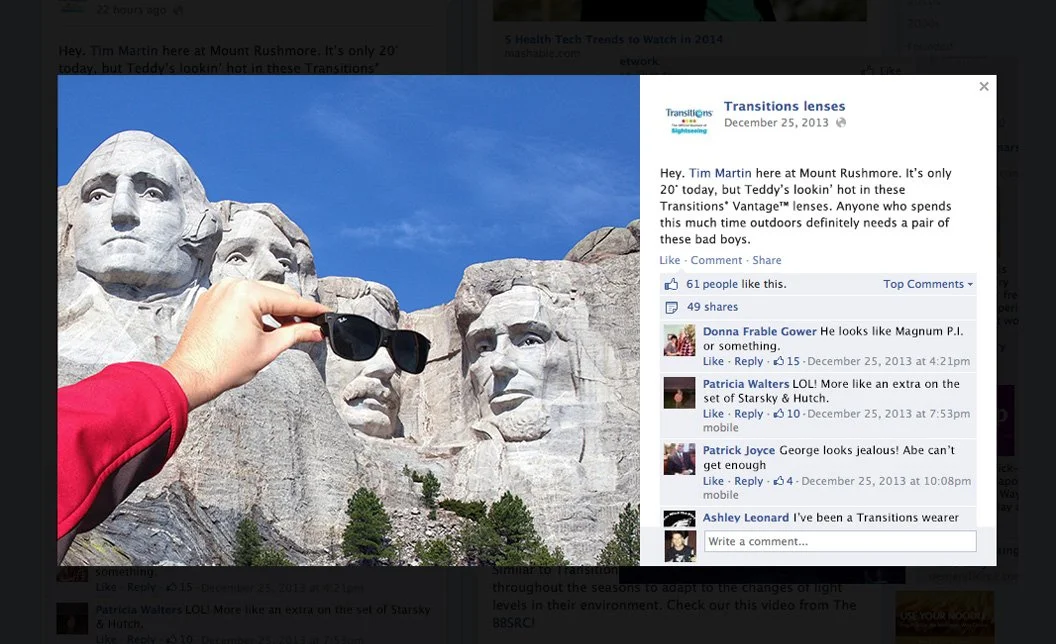Open Donna Frable Gower's profile picture
Viewport: 1056px width, 644px height.
coord(680,340)
